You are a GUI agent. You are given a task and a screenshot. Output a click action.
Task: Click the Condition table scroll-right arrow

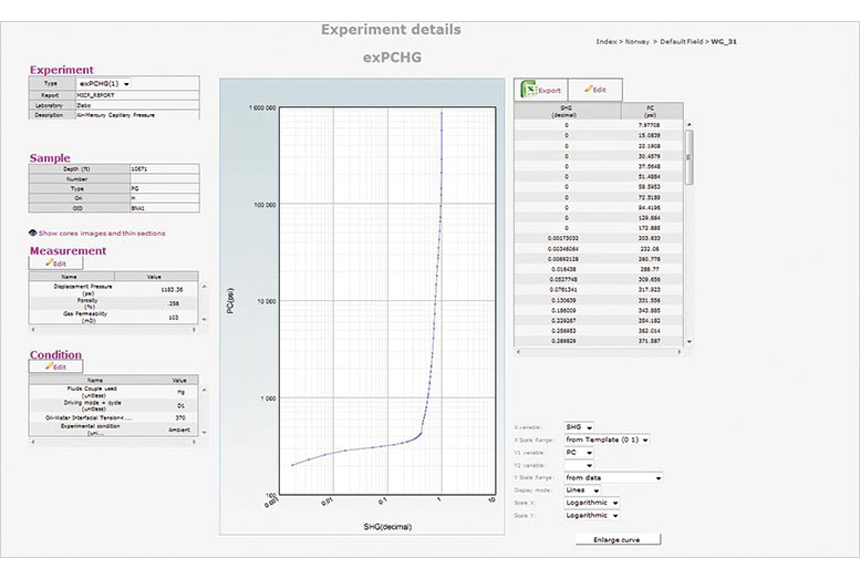tap(194, 441)
